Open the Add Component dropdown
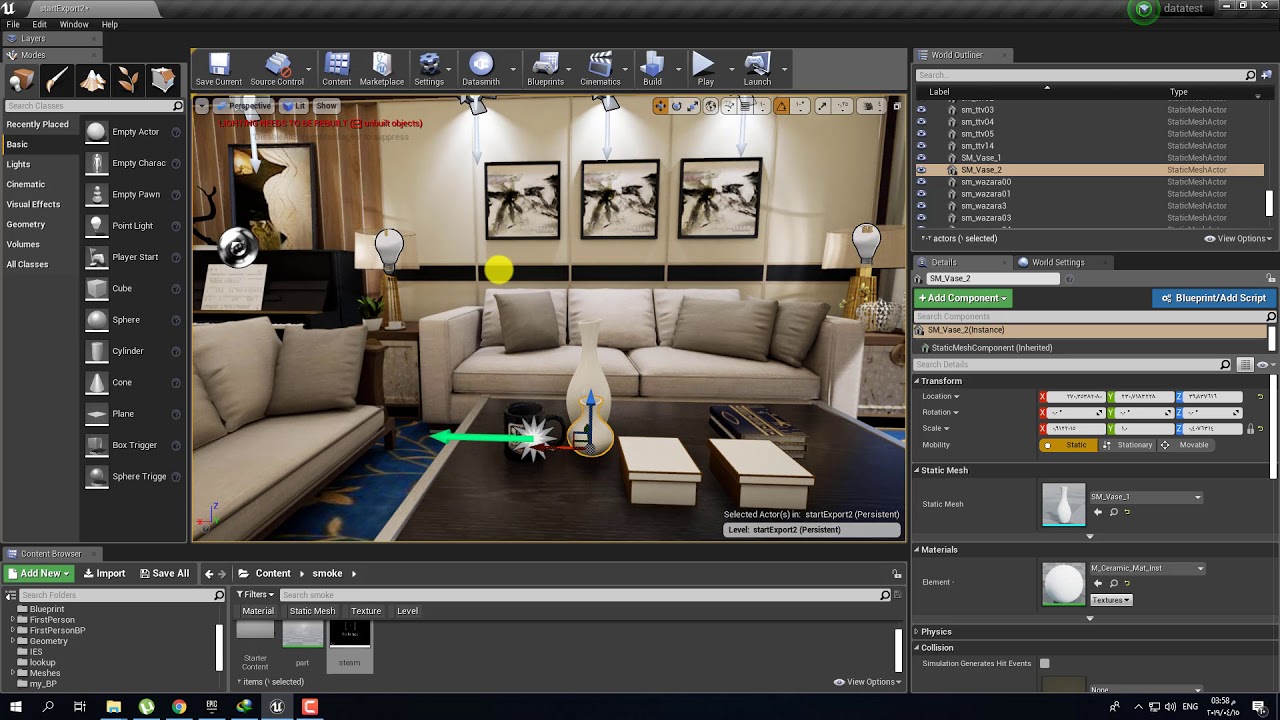The width and height of the screenshot is (1280, 720). point(963,298)
